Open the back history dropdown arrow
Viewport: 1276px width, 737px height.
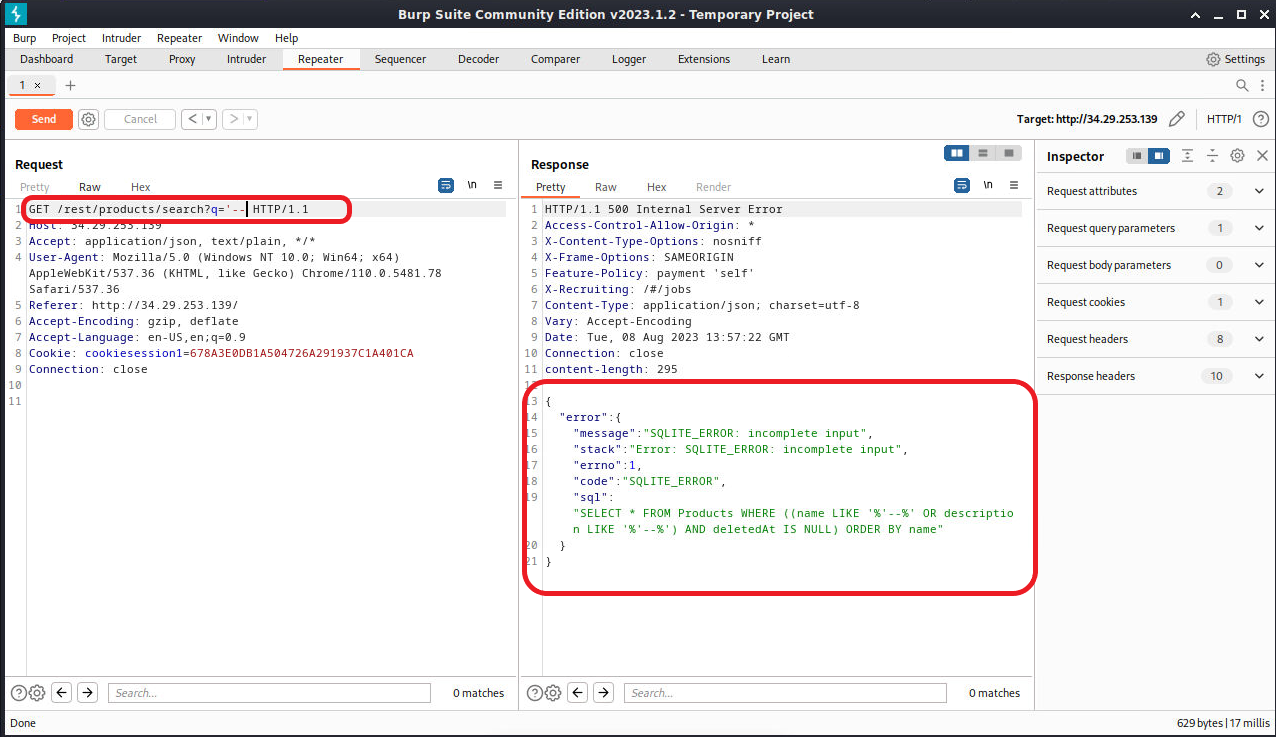209,119
